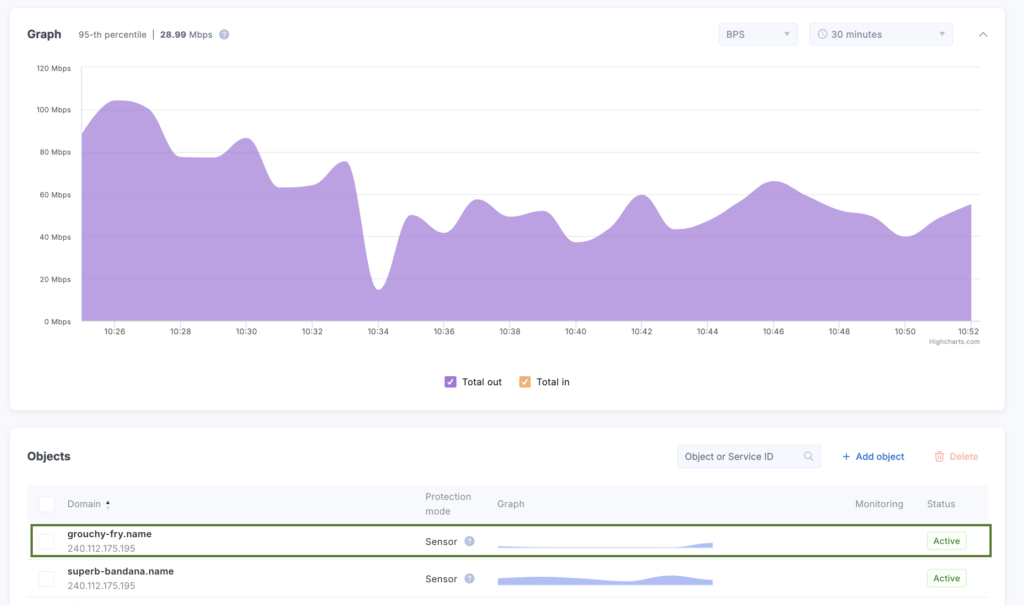Image resolution: width=1024 pixels, height=605 pixels.
Task: Collapse the Graph panel with the chevron
Action: pyautogui.click(x=983, y=34)
